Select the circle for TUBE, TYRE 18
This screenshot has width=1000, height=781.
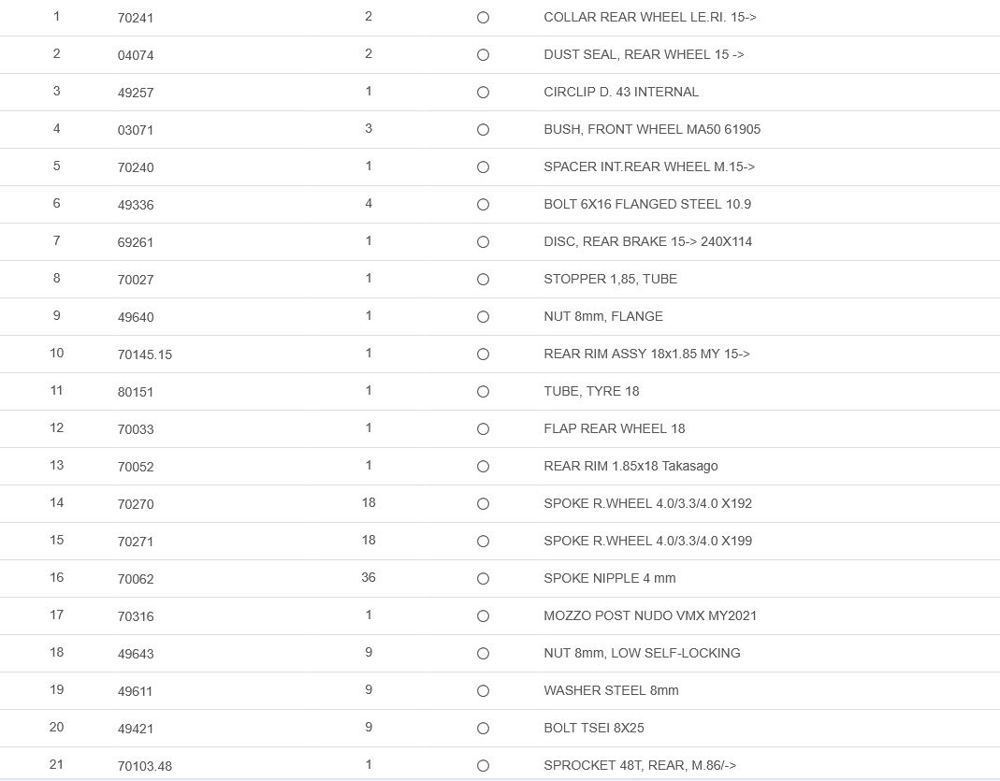click(x=483, y=392)
